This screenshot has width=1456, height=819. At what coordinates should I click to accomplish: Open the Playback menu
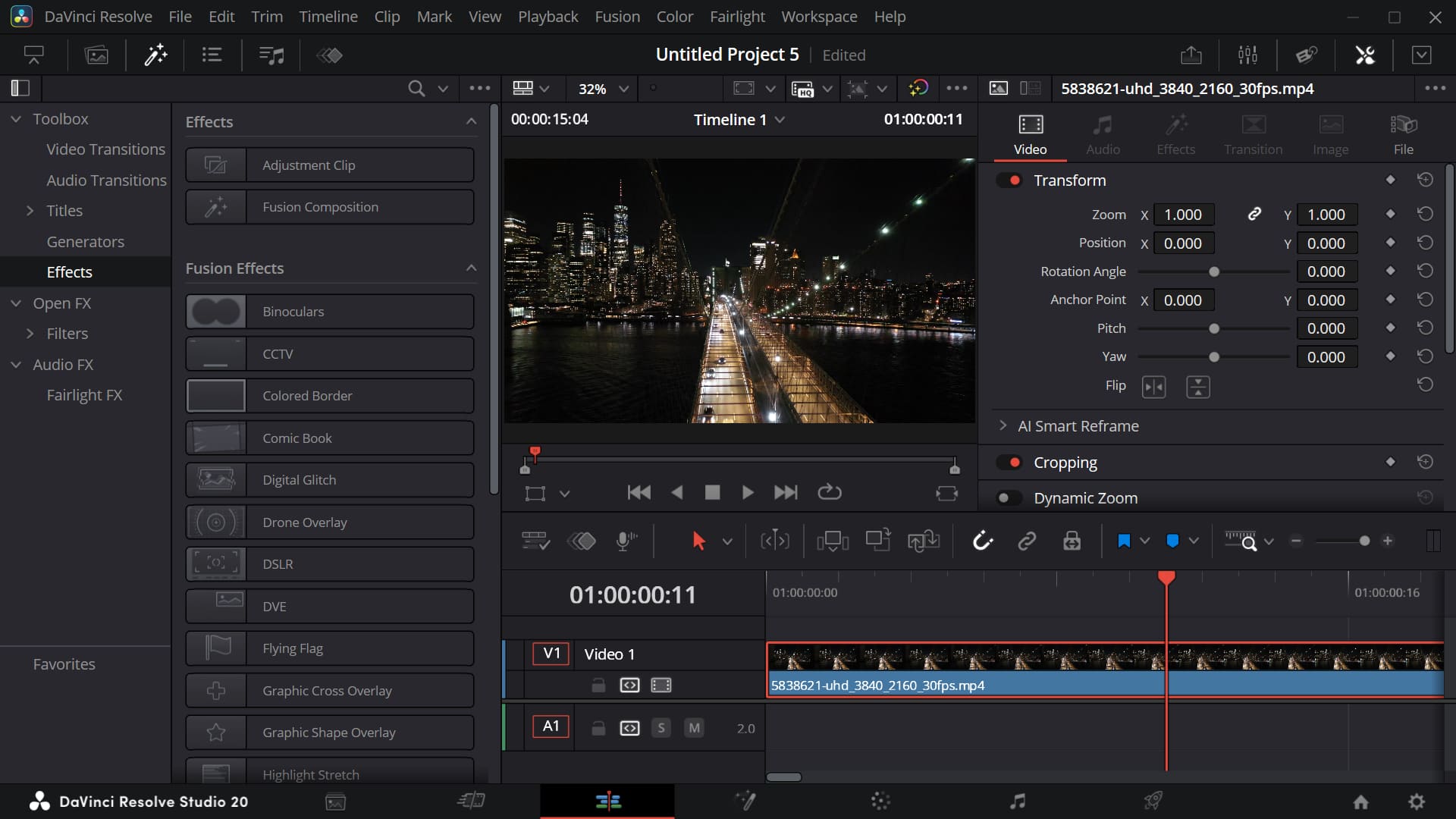point(548,17)
